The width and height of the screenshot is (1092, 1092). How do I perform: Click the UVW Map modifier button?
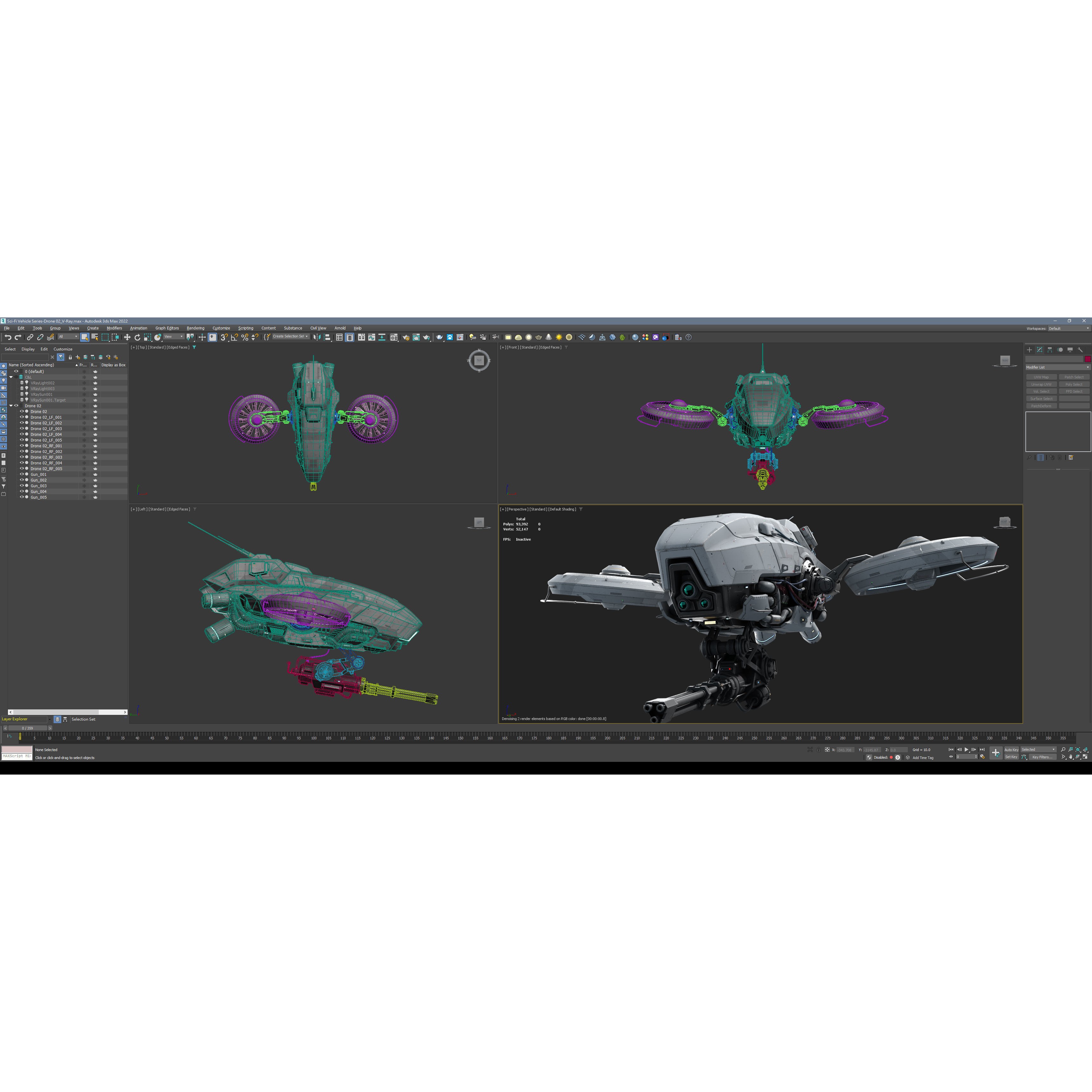(x=1041, y=377)
